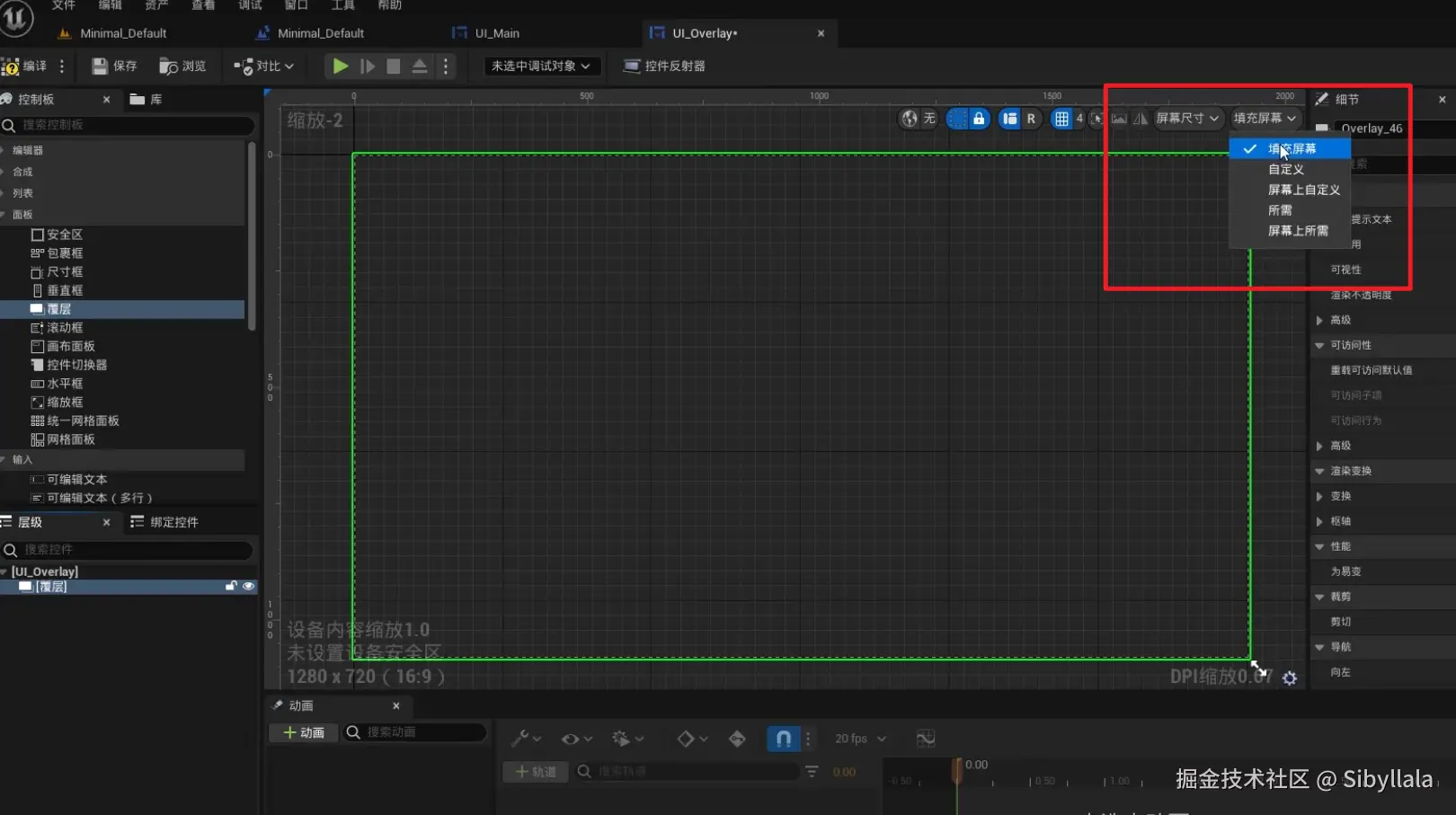
Task: Toggle sequencer snapping with the magnet icon
Action: (784, 739)
